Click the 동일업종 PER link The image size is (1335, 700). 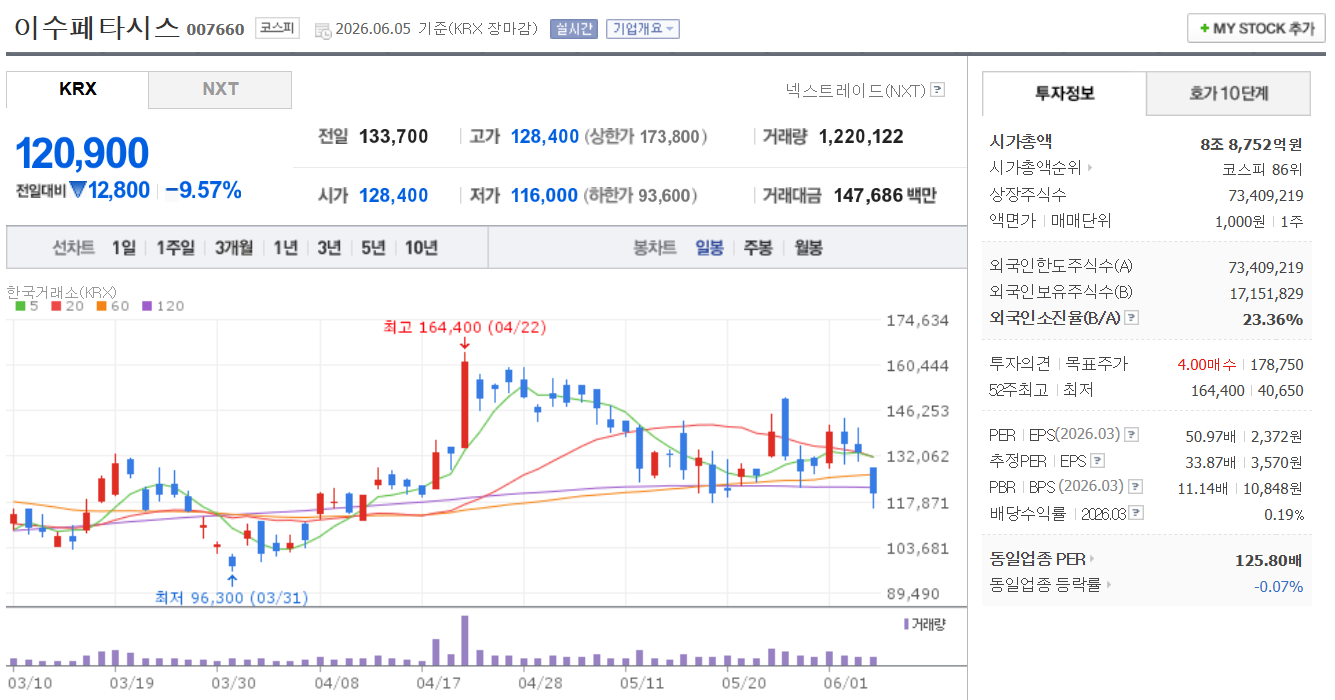1037,559
